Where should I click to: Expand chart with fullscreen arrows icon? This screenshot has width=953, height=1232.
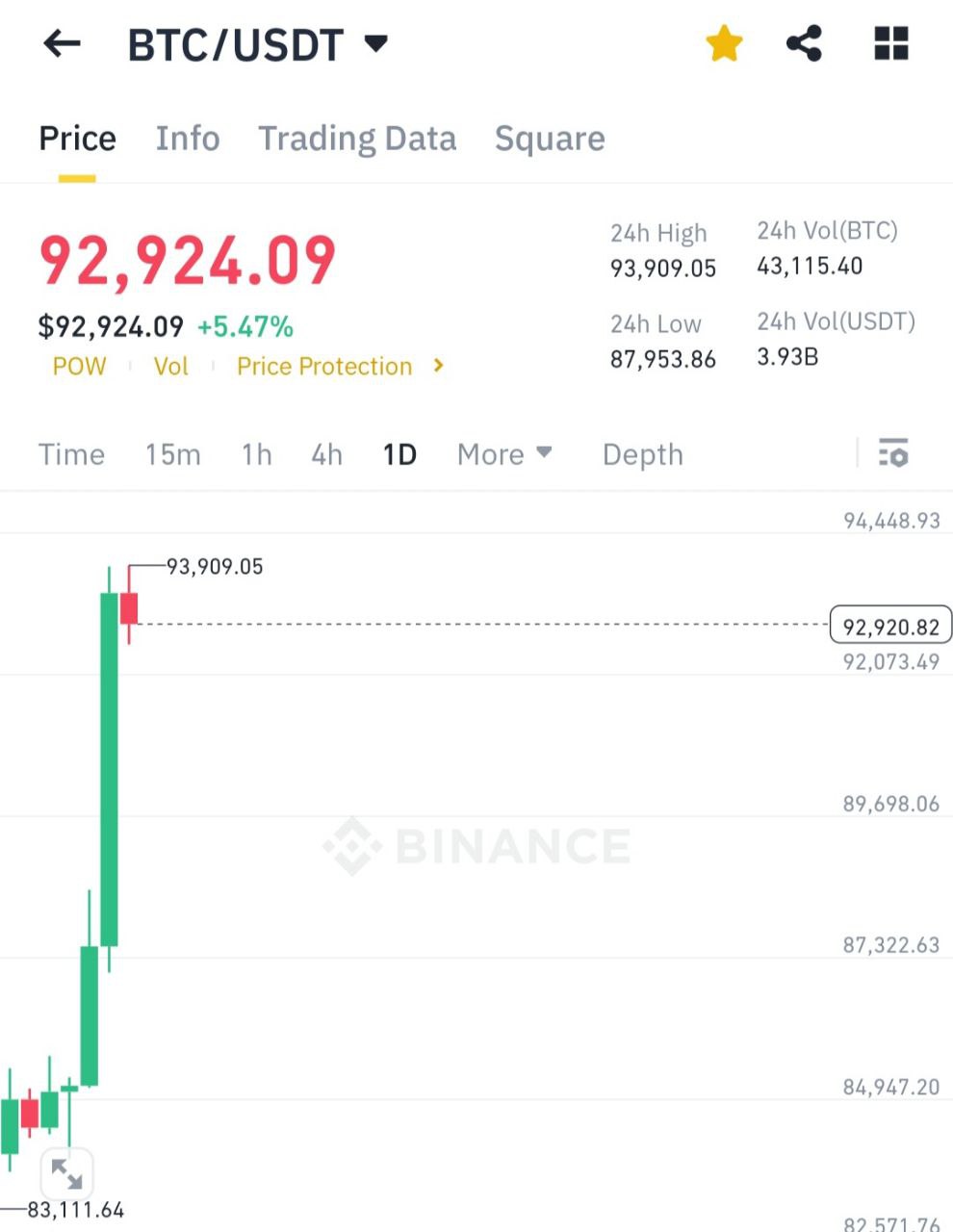[66, 1173]
